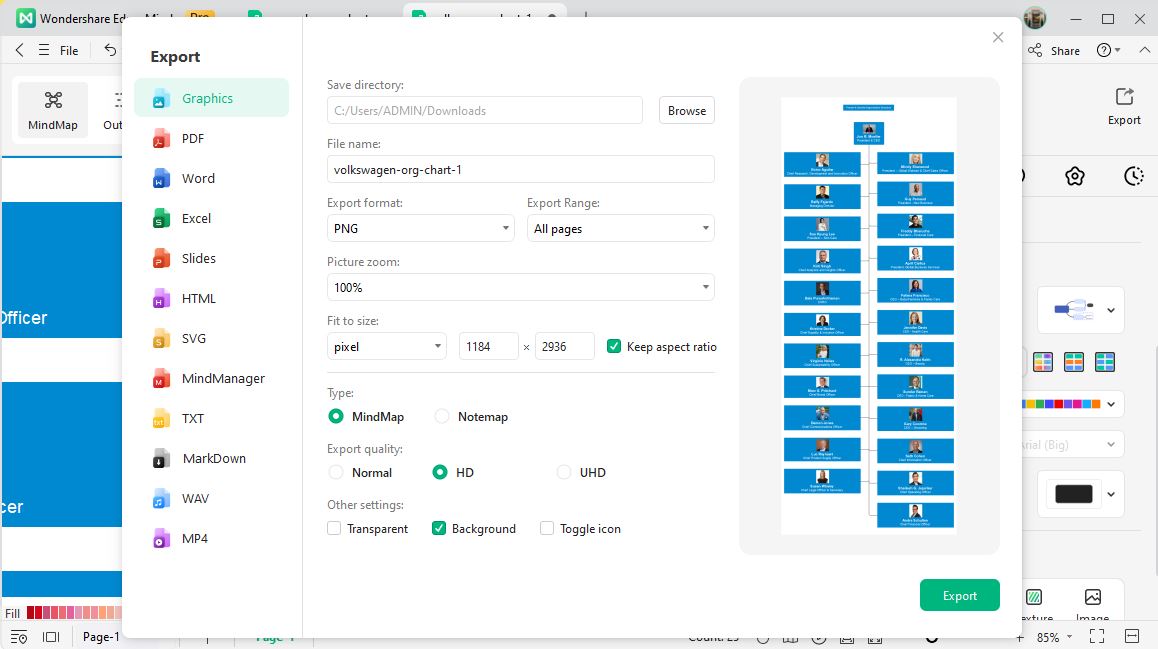Select the third theme grid icon

tap(1105, 362)
